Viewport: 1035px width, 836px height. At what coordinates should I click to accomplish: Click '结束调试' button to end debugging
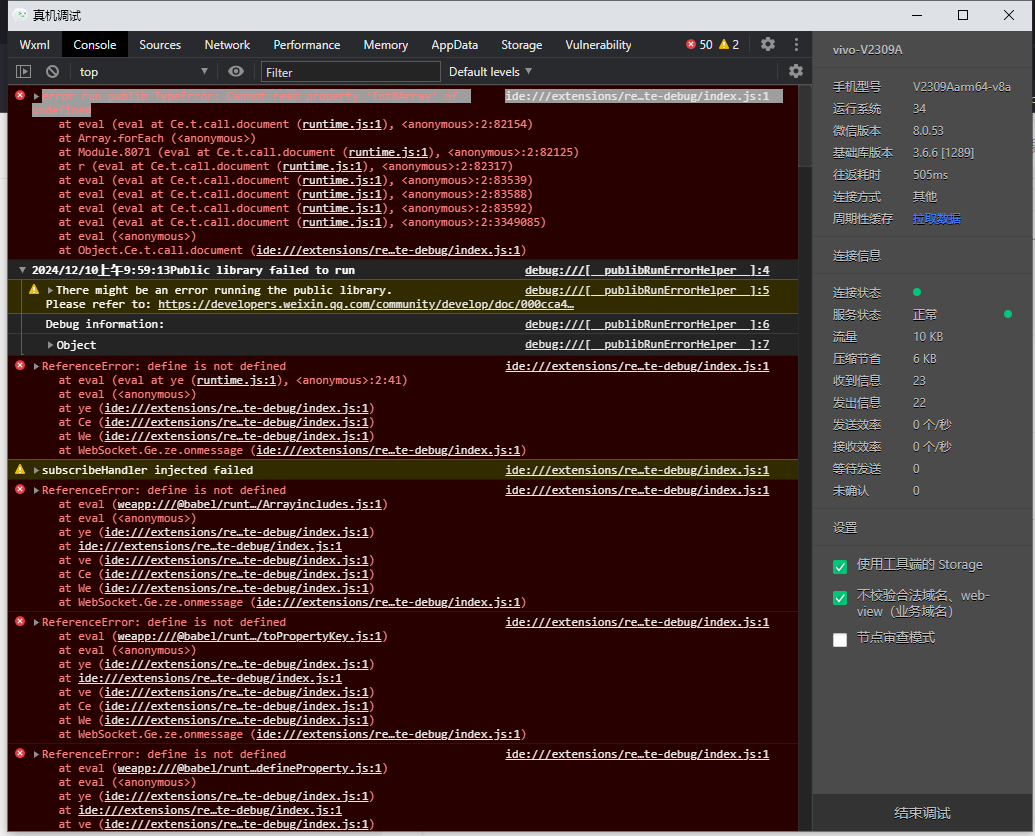(922, 813)
